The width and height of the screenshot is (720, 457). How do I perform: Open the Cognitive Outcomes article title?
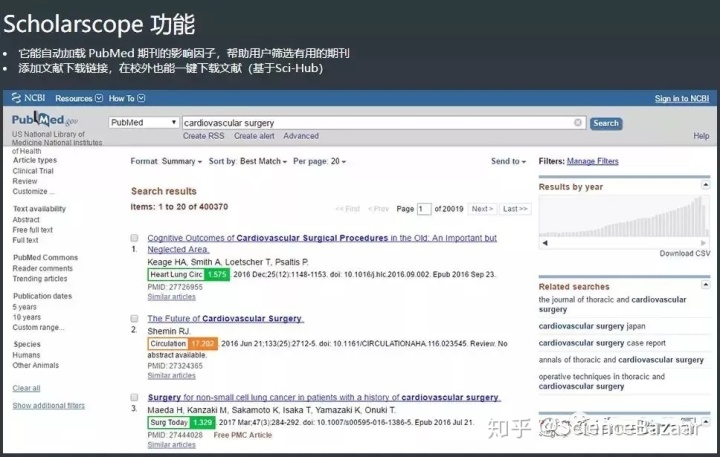coord(322,243)
